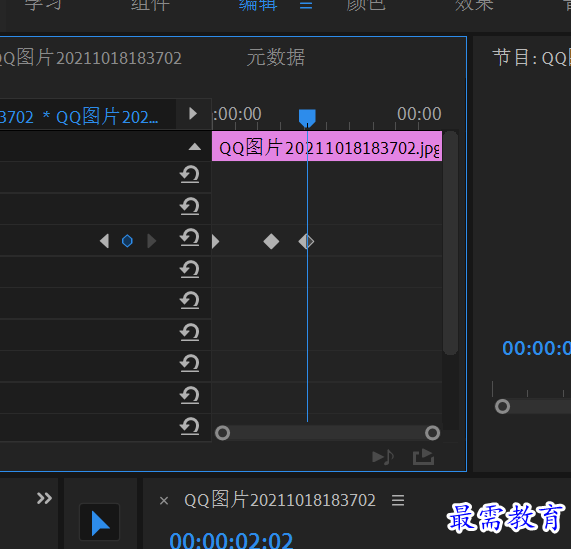
Task: Switch to 效果 workspace
Action: tap(474, 5)
